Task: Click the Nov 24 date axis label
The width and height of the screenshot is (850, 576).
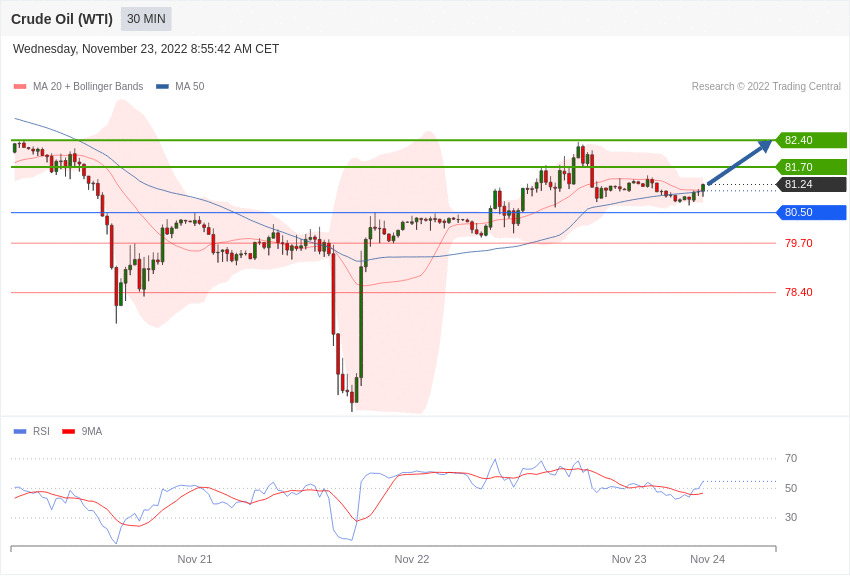Action: (x=707, y=559)
